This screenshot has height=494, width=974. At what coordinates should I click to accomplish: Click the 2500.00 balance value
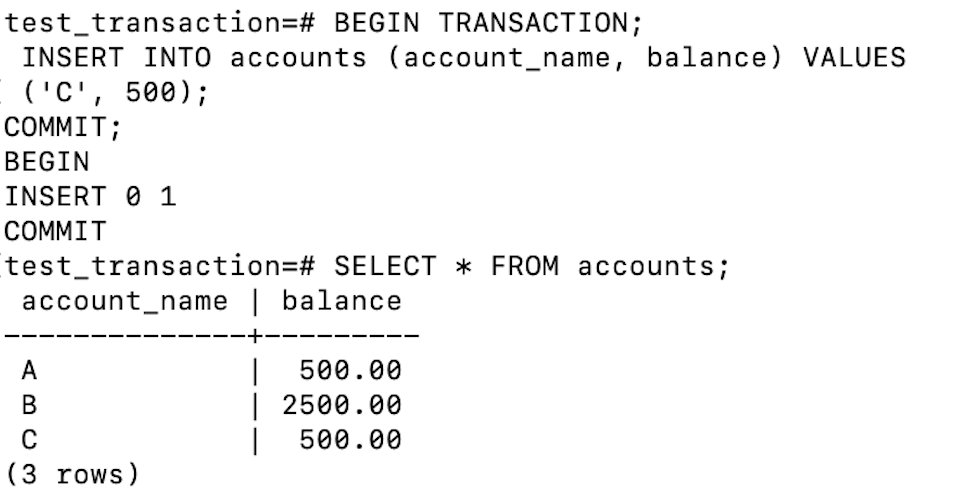(342, 406)
